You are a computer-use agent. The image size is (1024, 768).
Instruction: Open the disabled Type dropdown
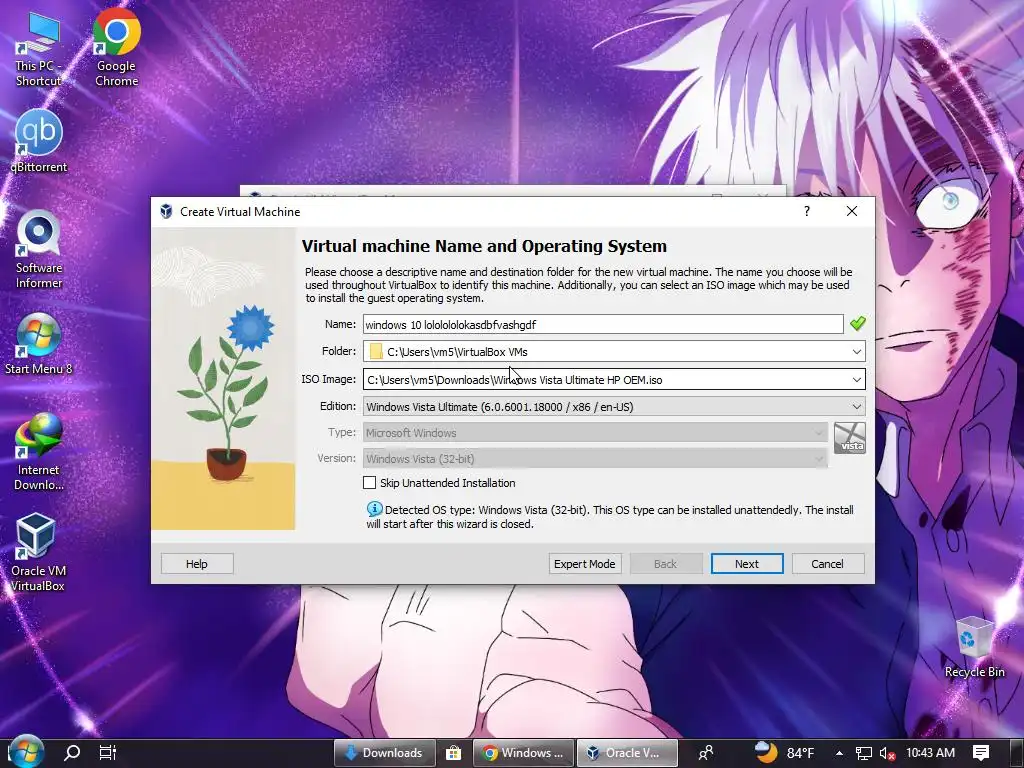point(596,432)
